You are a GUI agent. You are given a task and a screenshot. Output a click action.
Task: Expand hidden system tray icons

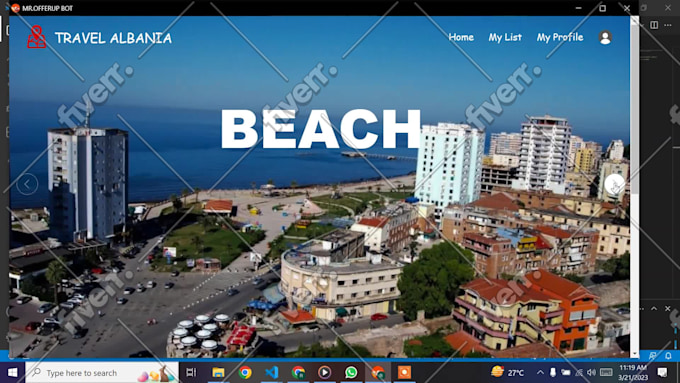(x=540, y=372)
